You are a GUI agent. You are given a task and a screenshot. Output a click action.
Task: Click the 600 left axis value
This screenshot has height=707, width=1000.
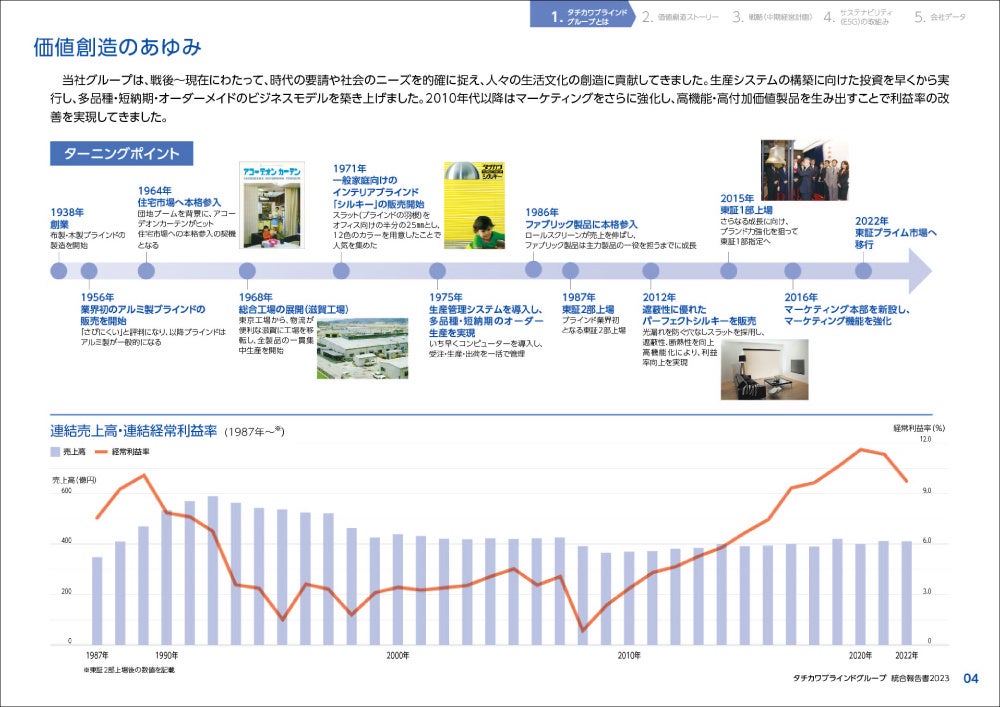tap(66, 491)
